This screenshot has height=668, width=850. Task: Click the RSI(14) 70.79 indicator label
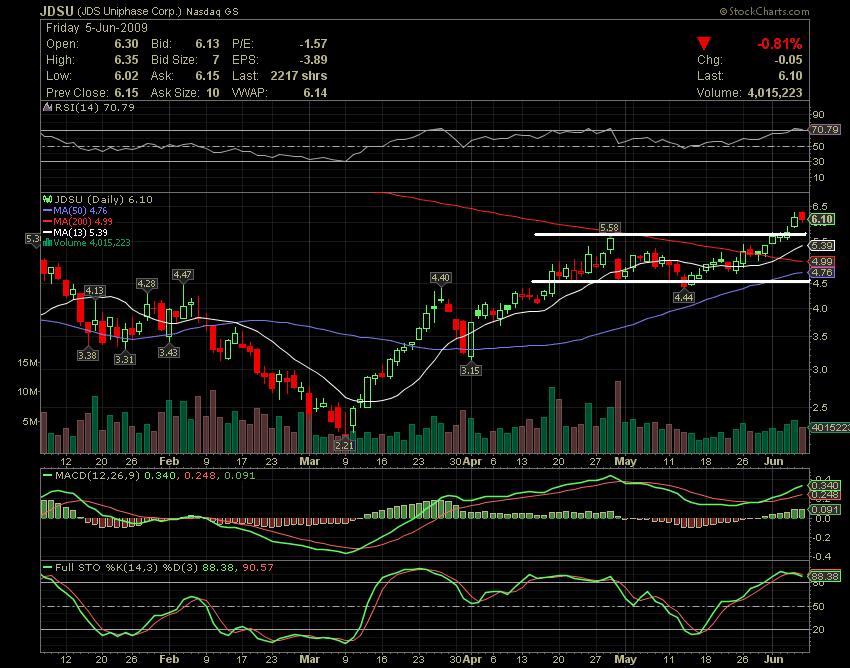[x=95, y=107]
